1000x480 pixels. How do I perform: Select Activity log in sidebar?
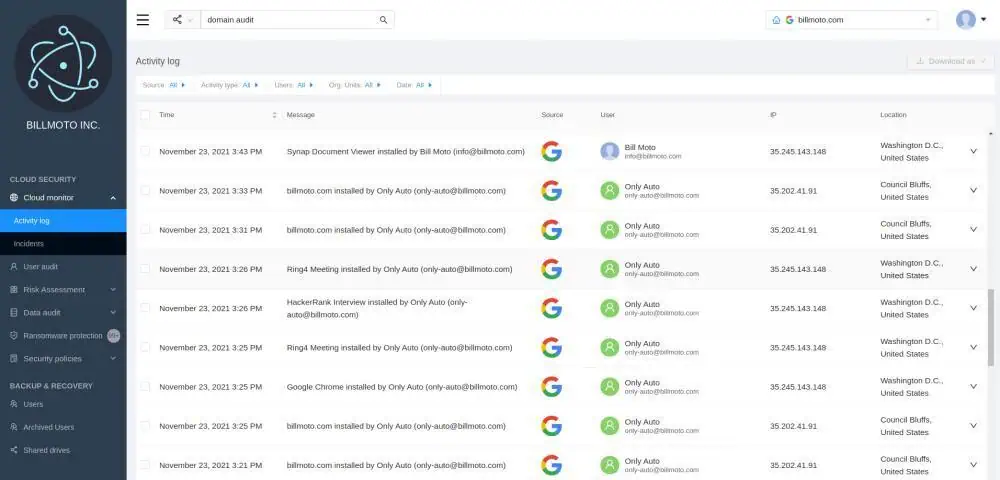pyautogui.click(x=63, y=221)
